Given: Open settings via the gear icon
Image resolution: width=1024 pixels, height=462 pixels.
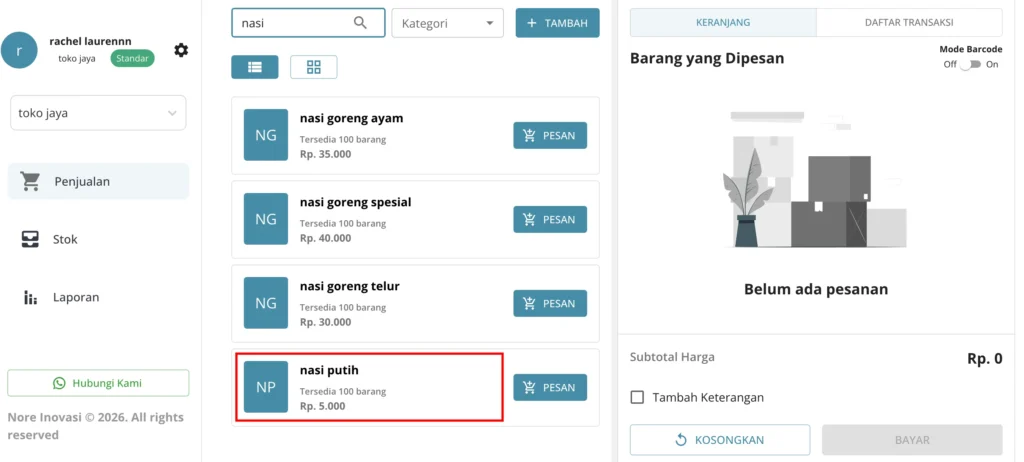Looking at the screenshot, I should [181, 50].
